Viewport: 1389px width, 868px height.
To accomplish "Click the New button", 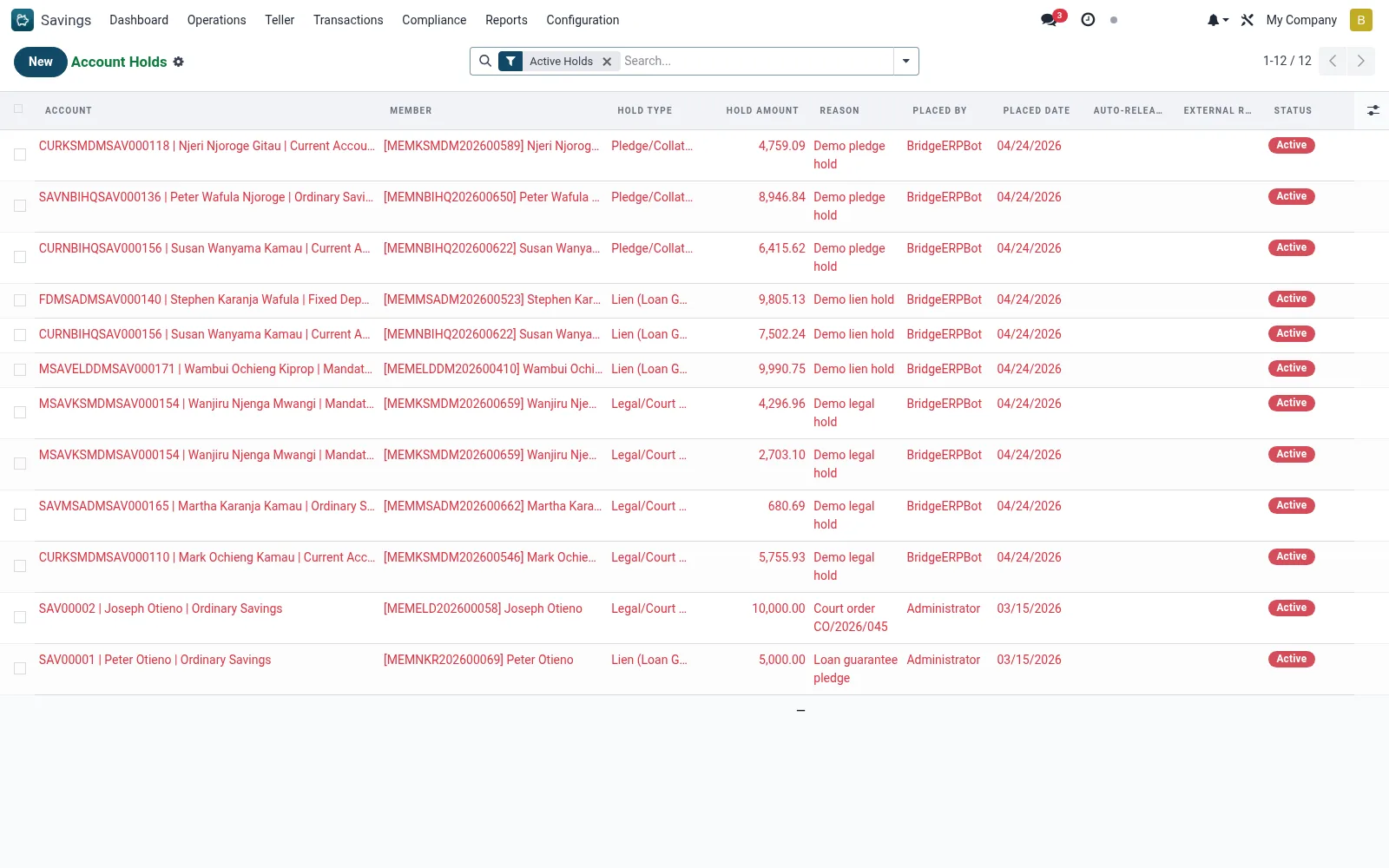I will pos(41,62).
